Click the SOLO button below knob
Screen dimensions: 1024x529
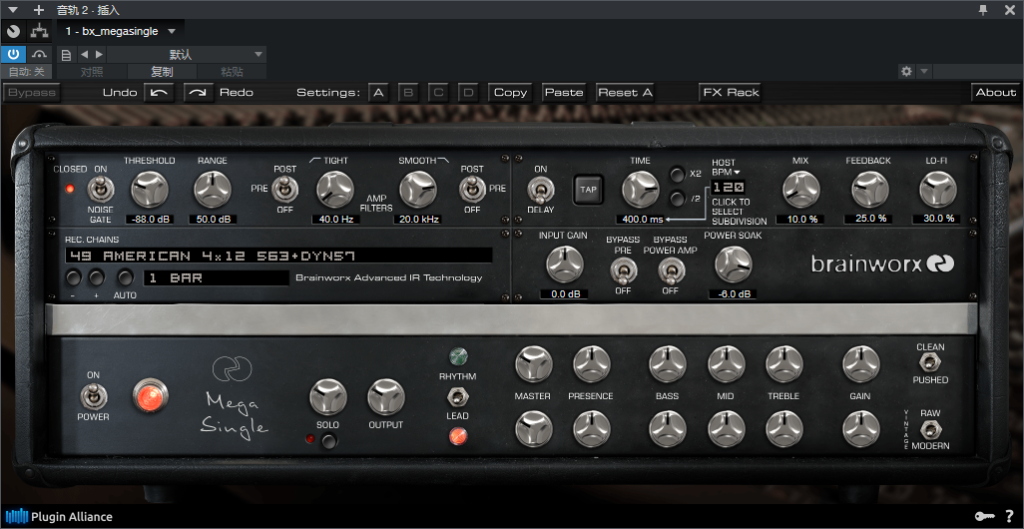coord(330,440)
